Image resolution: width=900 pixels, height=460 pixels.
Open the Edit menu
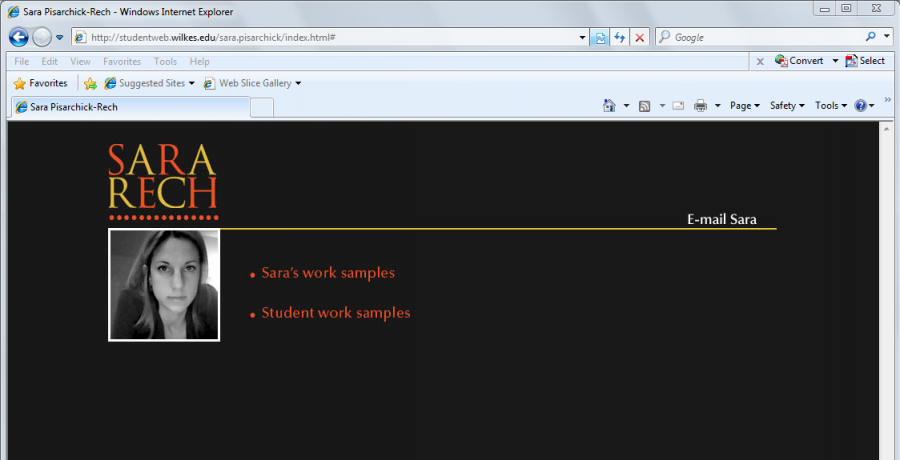tap(49, 61)
